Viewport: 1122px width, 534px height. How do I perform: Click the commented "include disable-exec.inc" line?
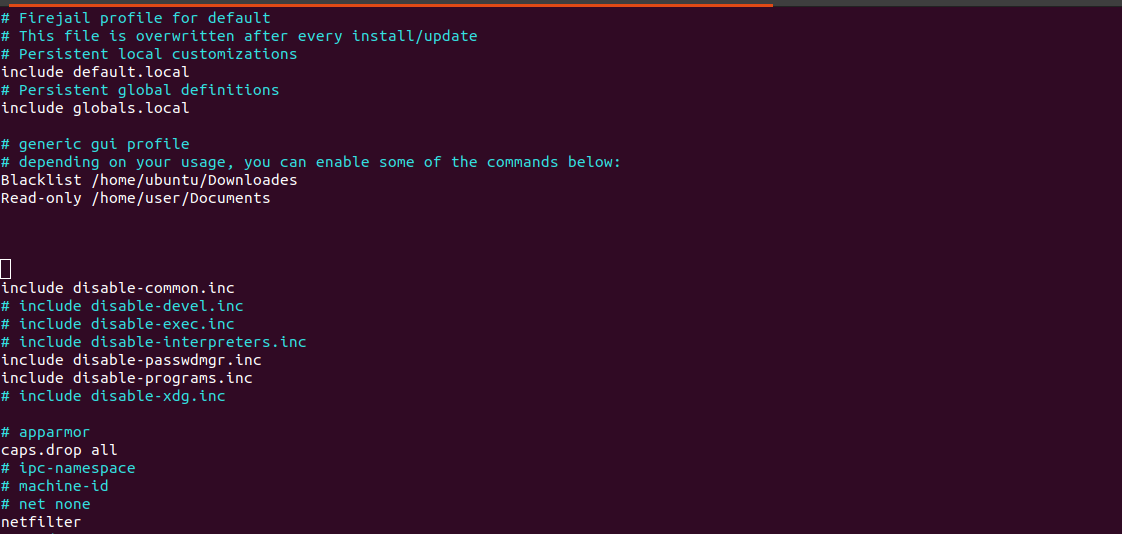117,324
